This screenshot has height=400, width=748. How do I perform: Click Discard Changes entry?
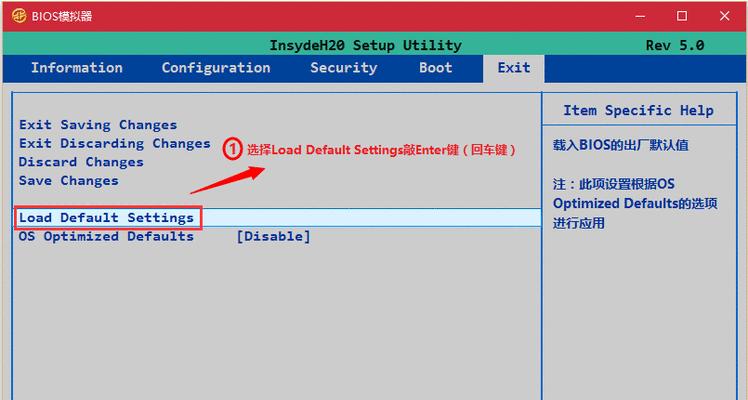[81, 162]
